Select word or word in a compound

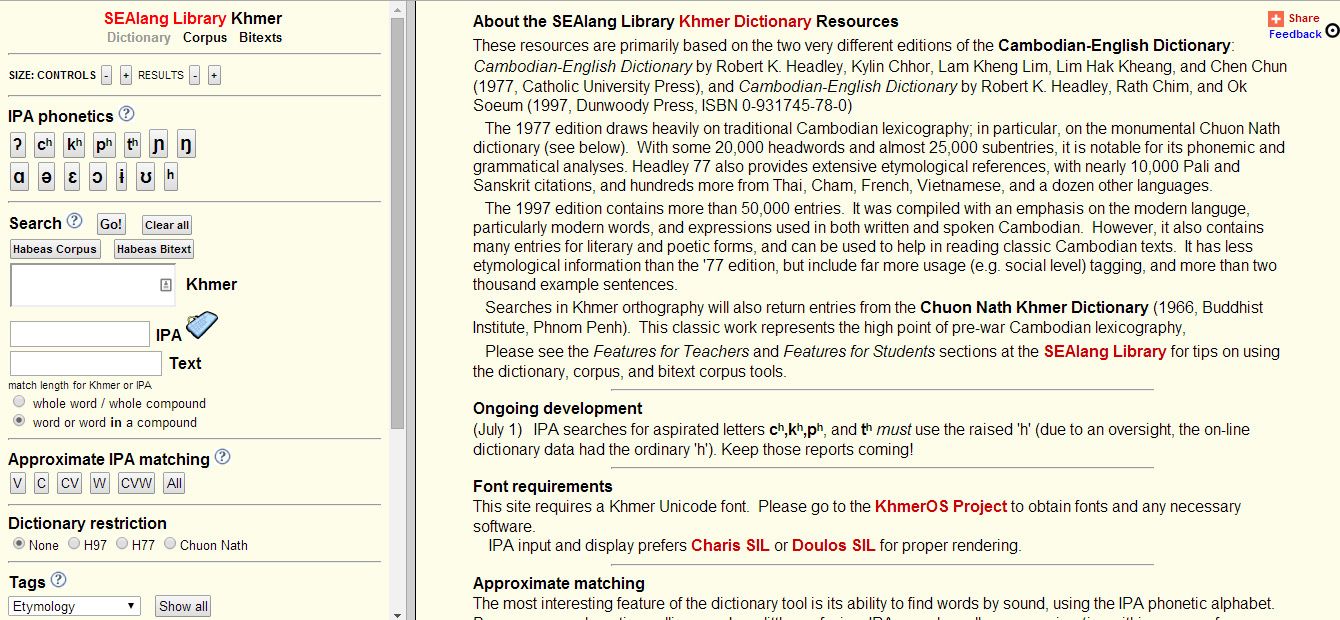click(x=19, y=422)
